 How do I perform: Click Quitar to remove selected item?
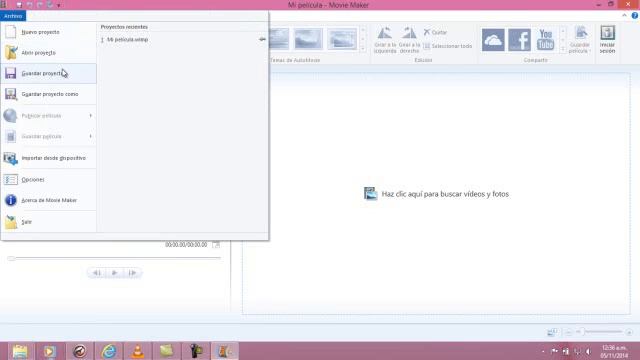pos(435,32)
